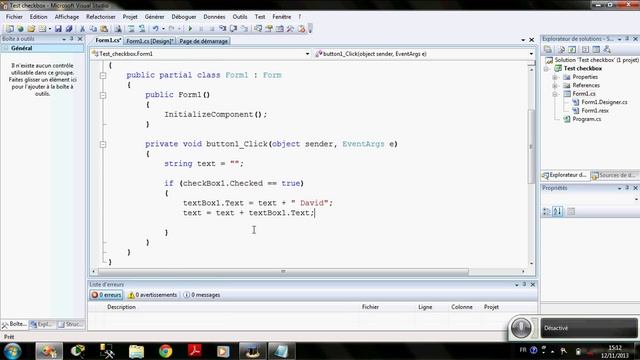This screenshot has height=360, width=640.
Task: Start debugging with the green play icon
Action: (x=190, y=29)
